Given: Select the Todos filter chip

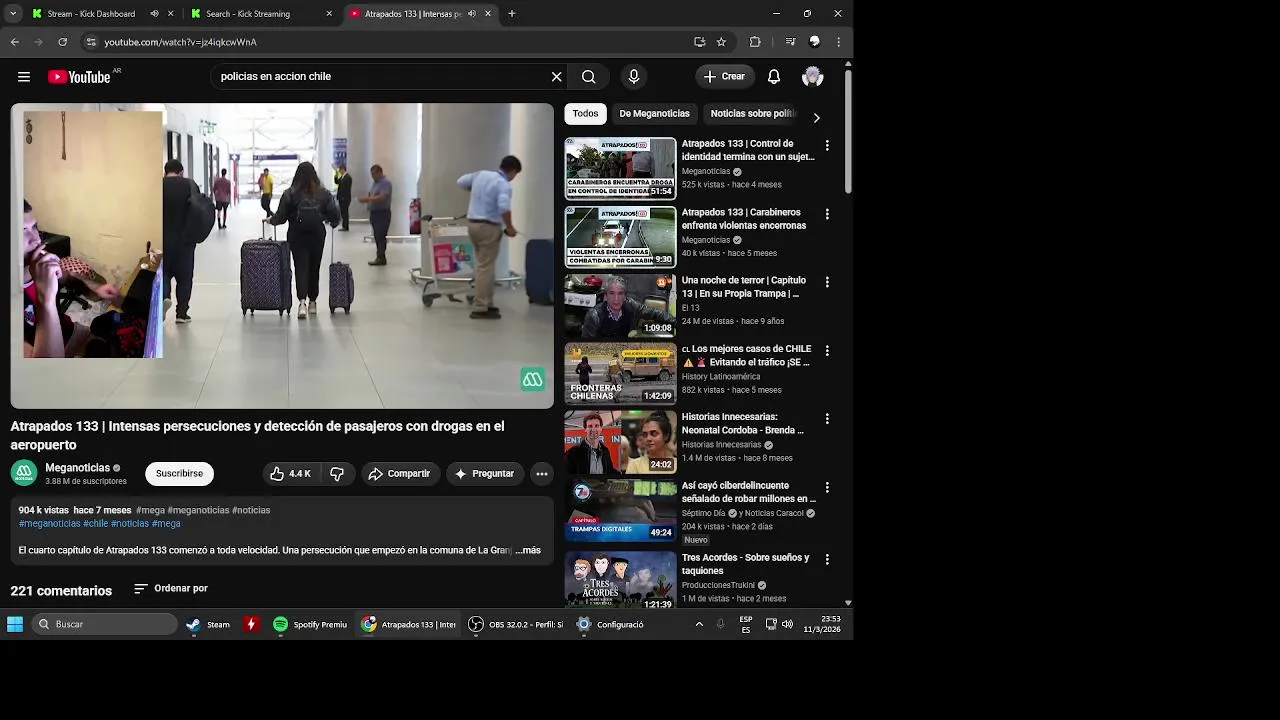Looking at the screenshot, I should [586, 114].
